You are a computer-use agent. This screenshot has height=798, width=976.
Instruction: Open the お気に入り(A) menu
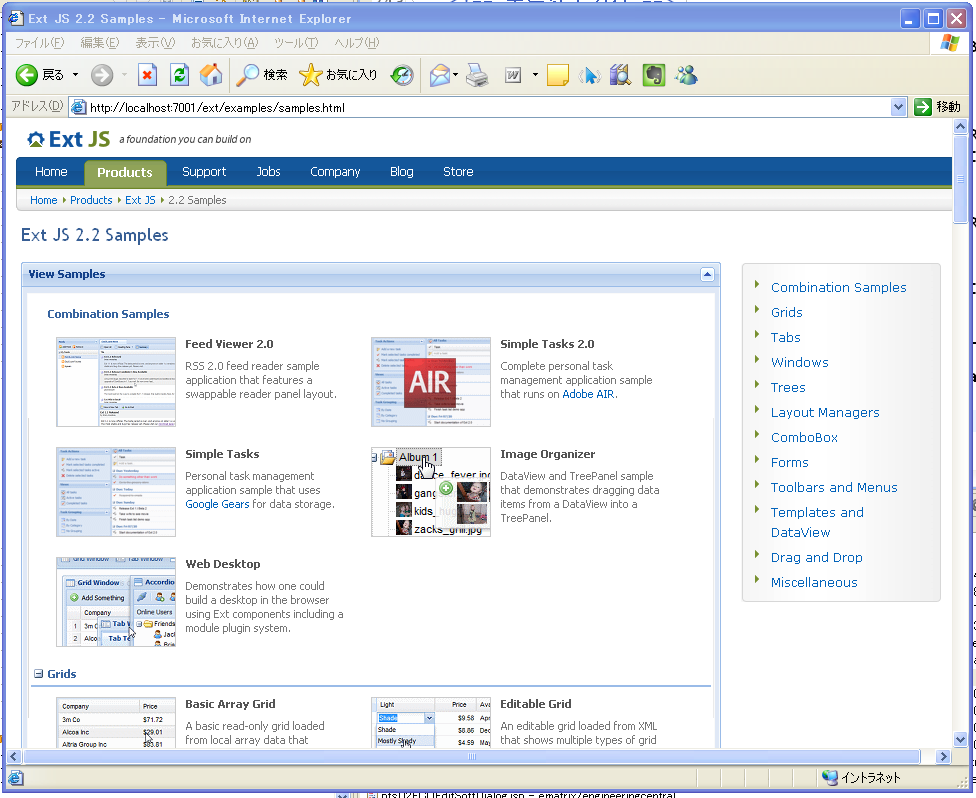(224, 42)
